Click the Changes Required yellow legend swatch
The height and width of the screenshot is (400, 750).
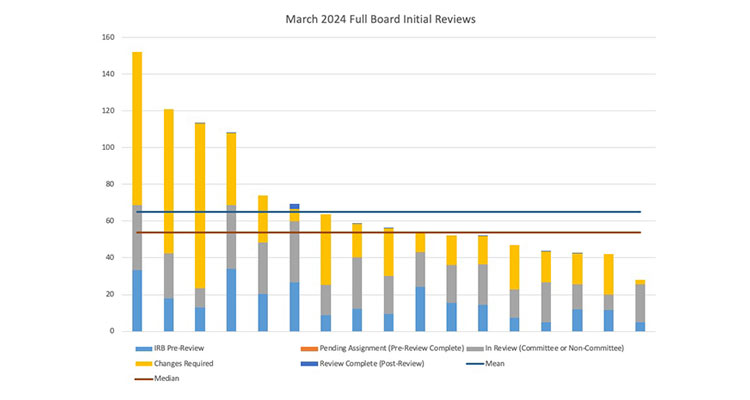click(x=141, y=363)
